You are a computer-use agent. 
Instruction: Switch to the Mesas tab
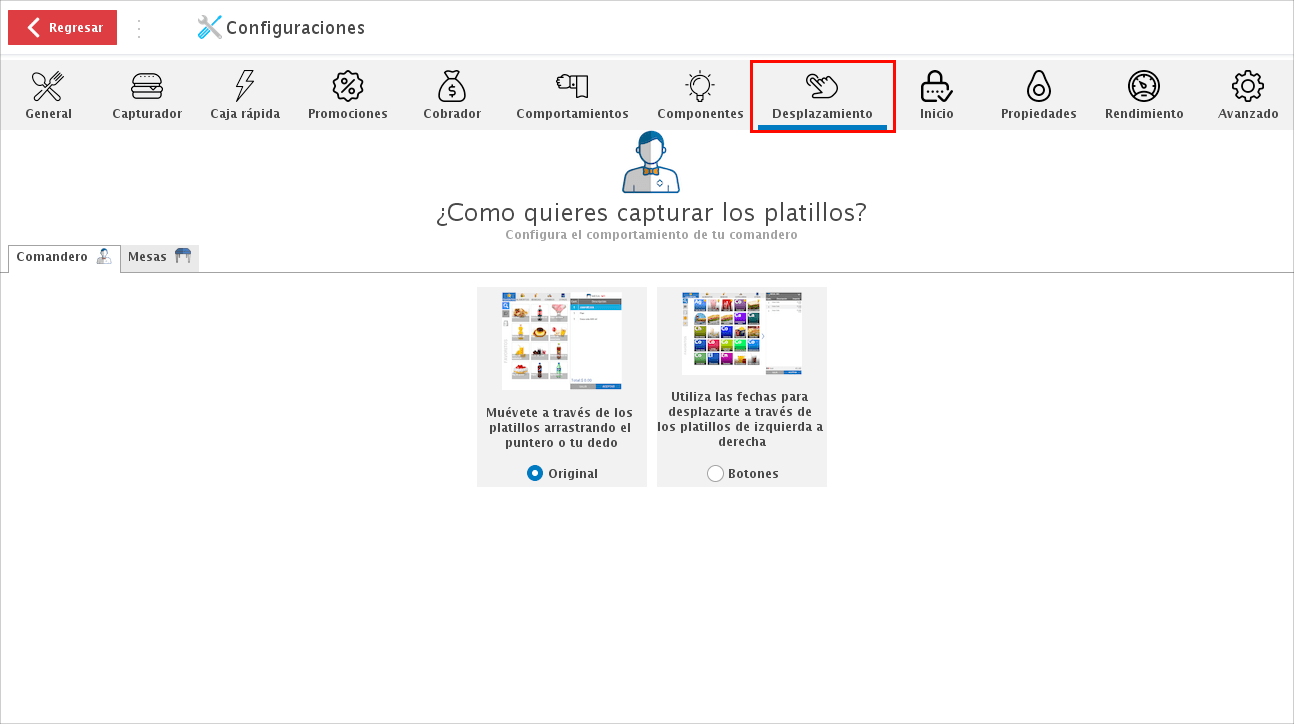pos(159,257)
